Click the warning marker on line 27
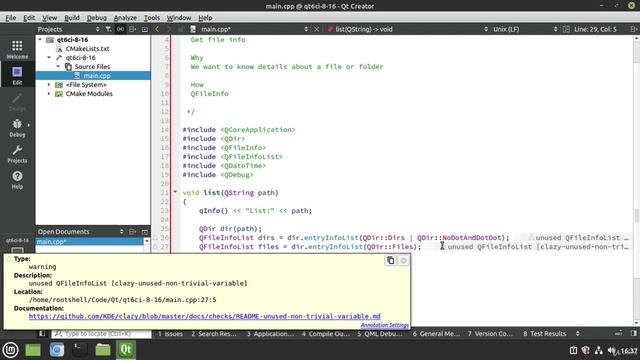The image size is (640, 360). tap(155, 247)
